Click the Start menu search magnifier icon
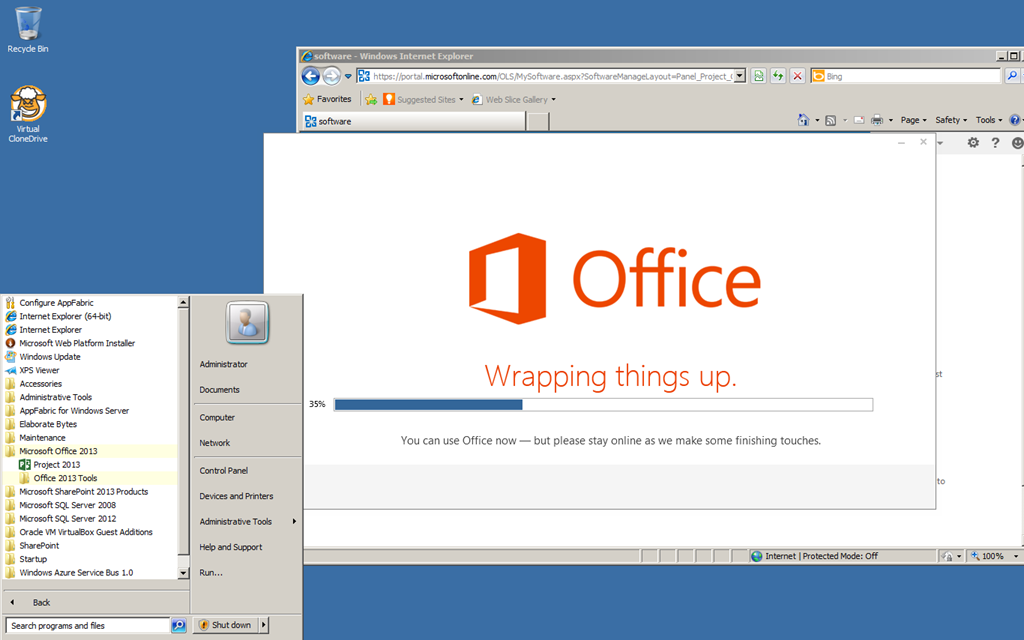 point(178,625)
